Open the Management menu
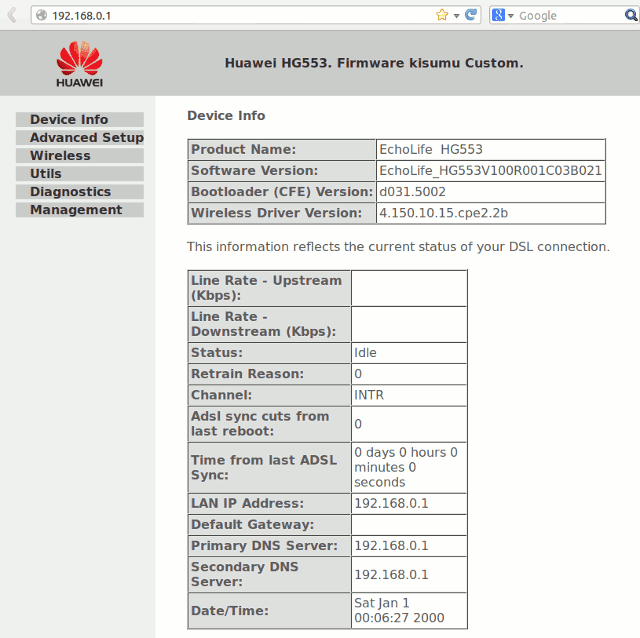The image size is (640, 638). pyautogui.click(x=80, y=209)
